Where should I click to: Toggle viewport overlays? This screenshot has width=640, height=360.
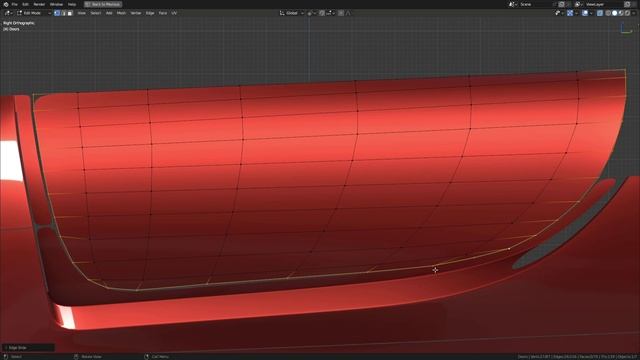pyautogui.click(x=584, y=13)
